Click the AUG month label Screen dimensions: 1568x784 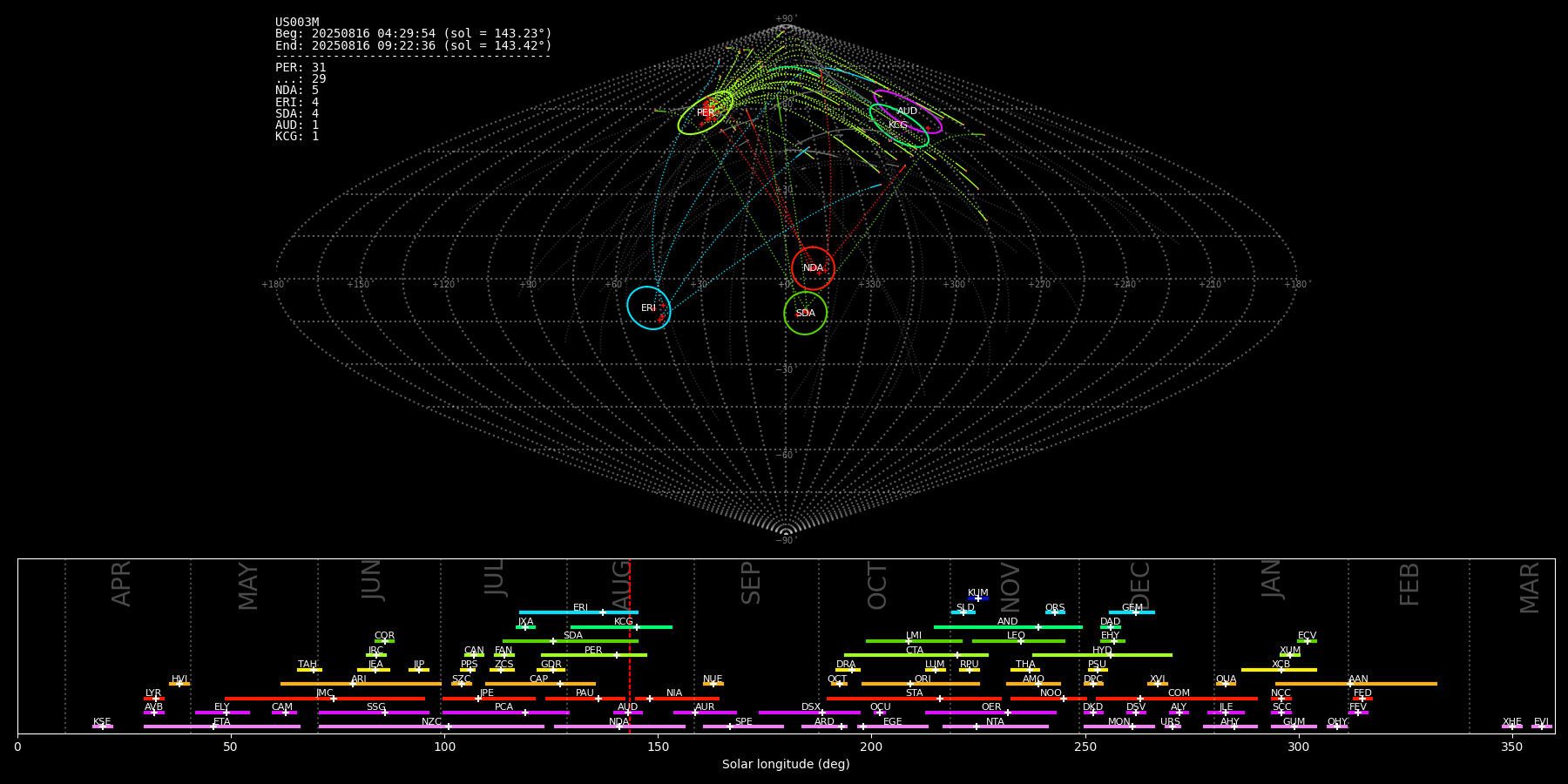(x=621, y=586)
